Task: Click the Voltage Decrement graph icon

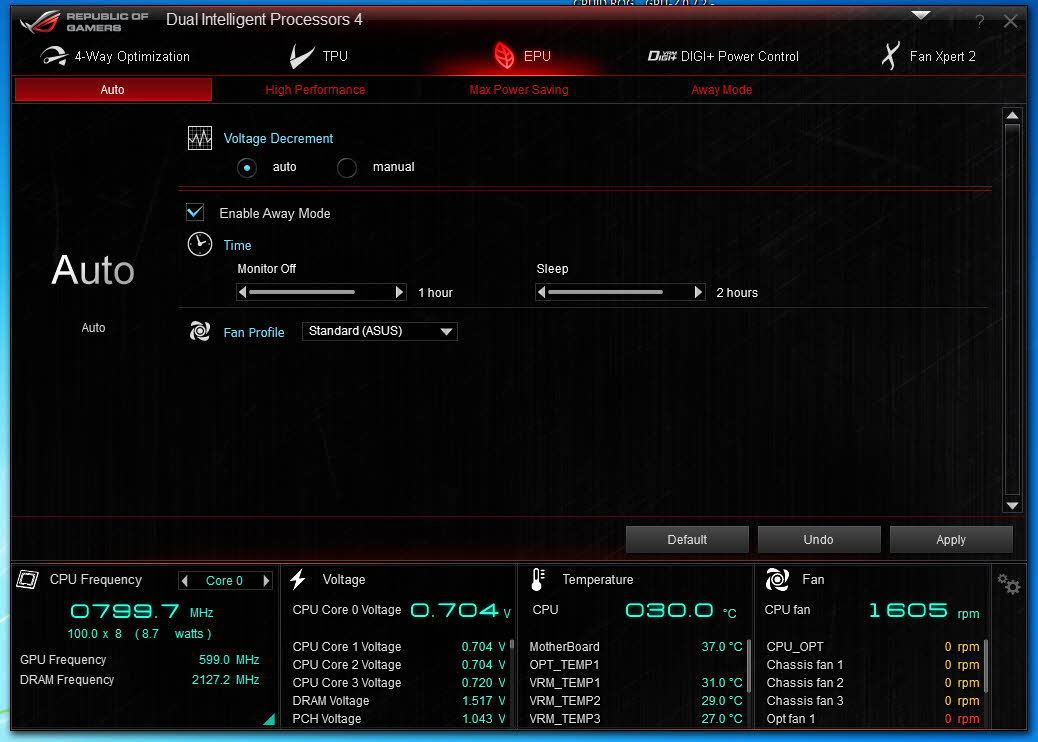Action: (x=200, y=139)
